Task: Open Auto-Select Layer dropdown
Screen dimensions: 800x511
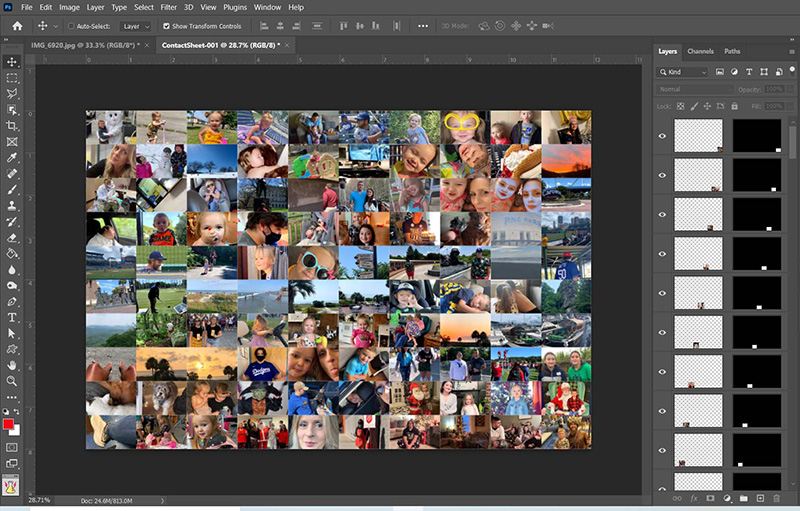Action: tap(136, 26)
